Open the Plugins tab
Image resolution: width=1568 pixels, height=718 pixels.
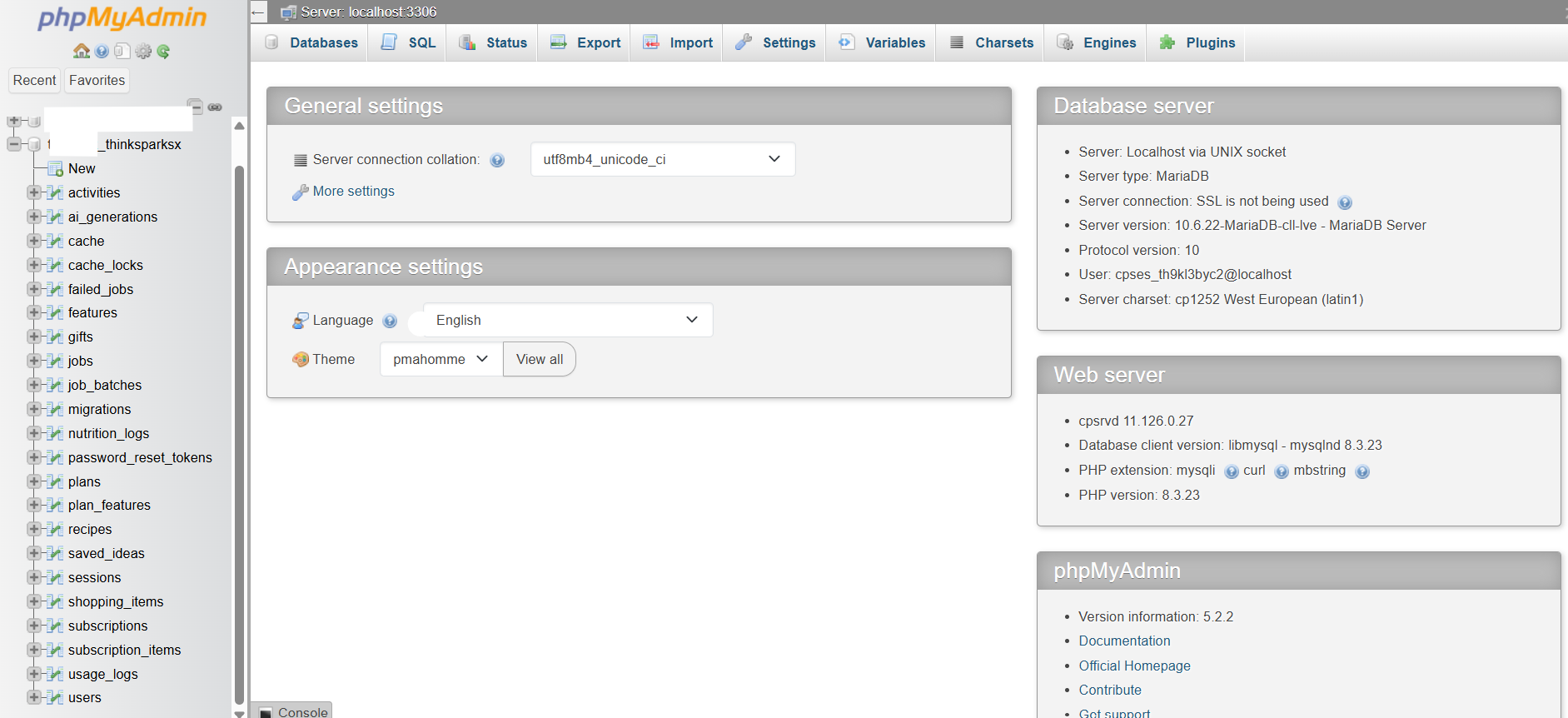[1197, 42]
